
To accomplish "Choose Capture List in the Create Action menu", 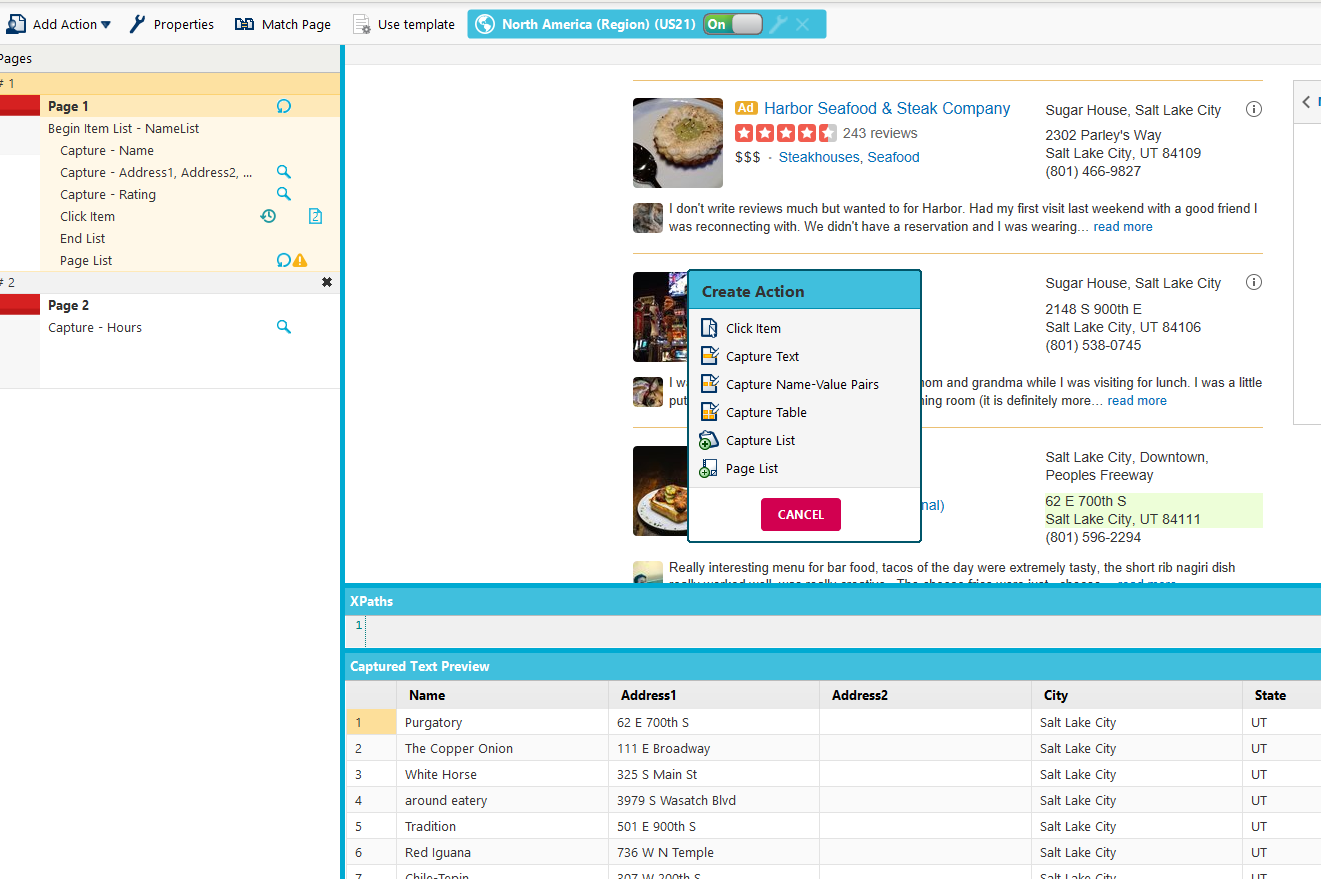I will [804, 440].
